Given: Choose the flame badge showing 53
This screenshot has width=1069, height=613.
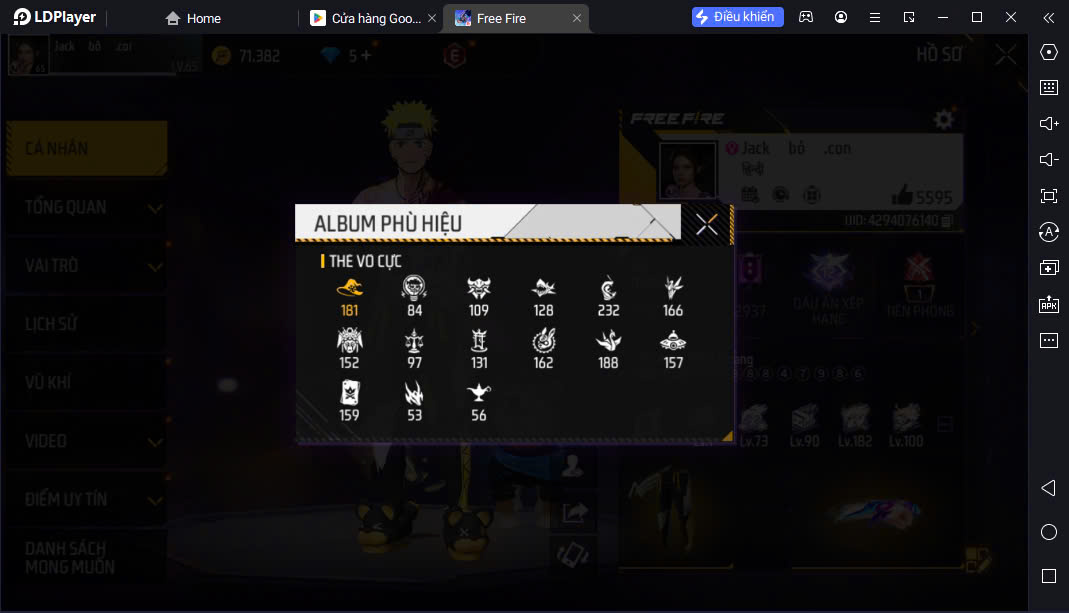Looking at the screenshot, I should (414, 402).
